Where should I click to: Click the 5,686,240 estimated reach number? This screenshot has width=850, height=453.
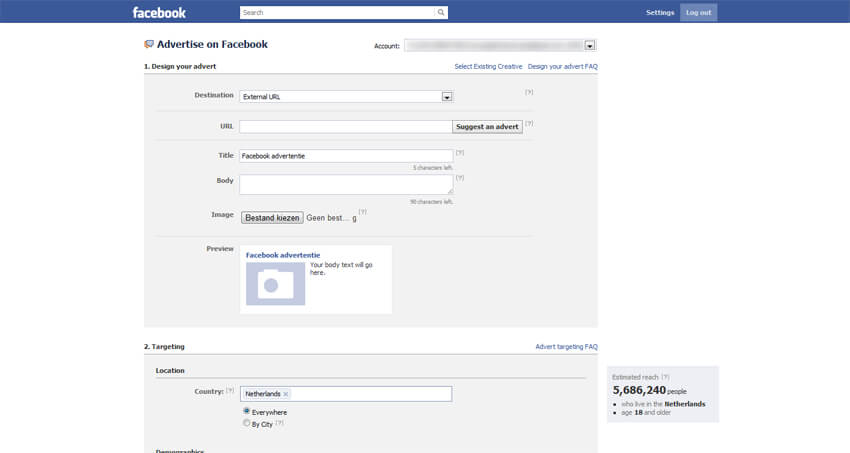[x=639, y=390]
